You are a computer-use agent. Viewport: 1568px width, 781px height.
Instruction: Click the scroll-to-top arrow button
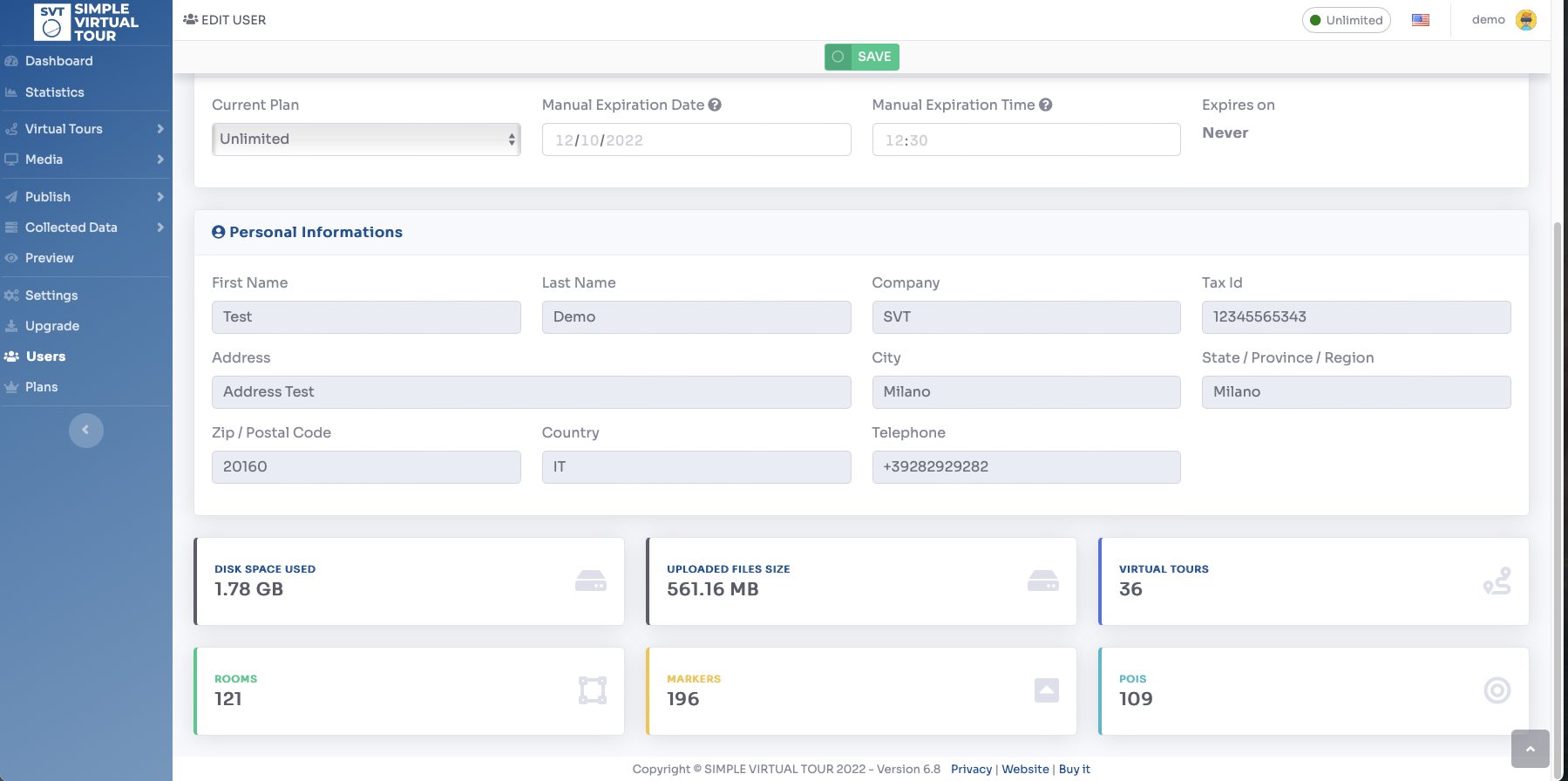tap(1530, 749)
